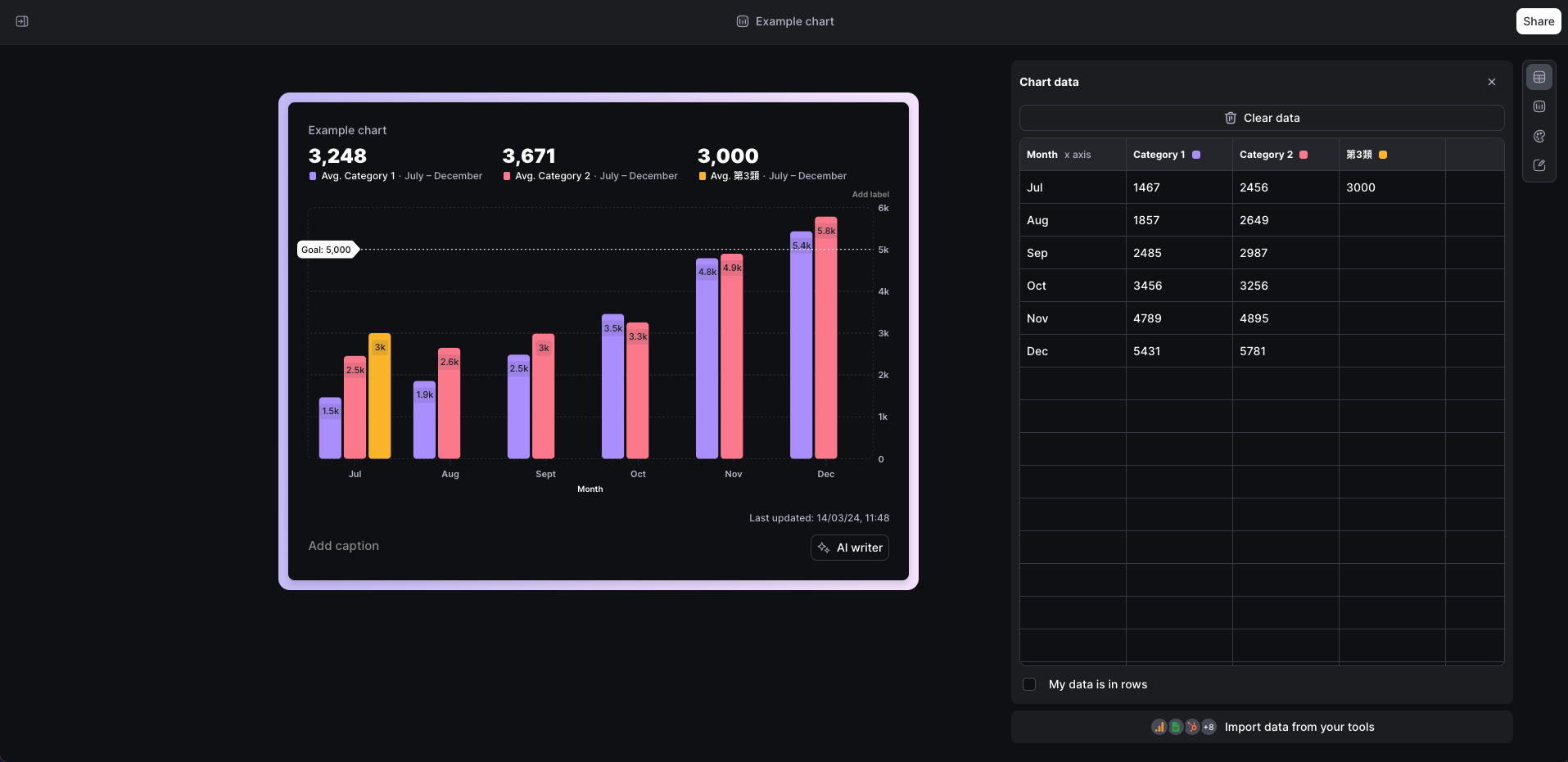Select the cell with value 2987
Screen dimensions: 1568x762
[x=1286, y=253]
